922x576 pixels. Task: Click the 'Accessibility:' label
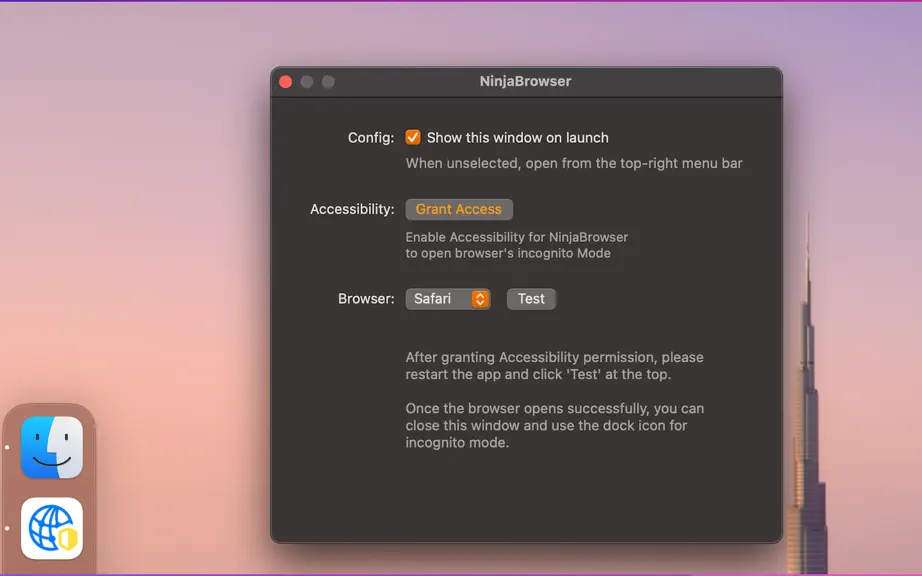352,209
